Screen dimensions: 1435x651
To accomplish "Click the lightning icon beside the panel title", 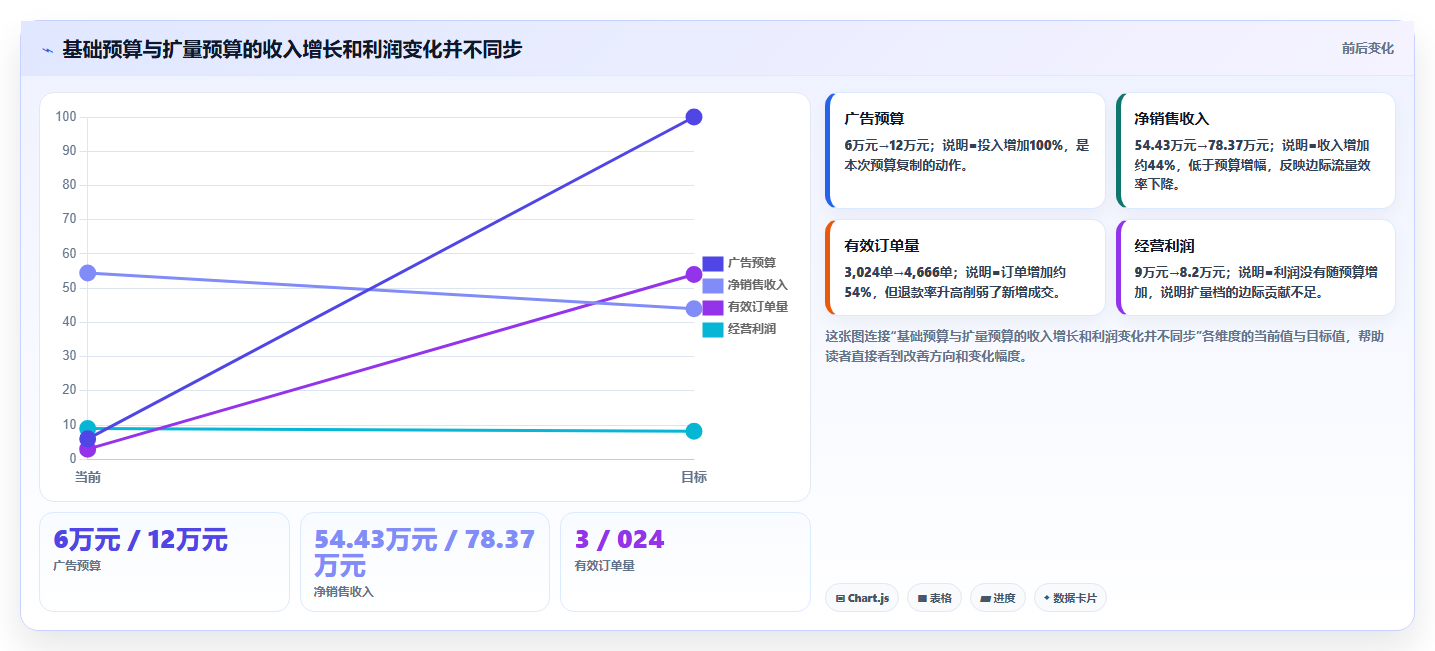I will tap(48, 50).
